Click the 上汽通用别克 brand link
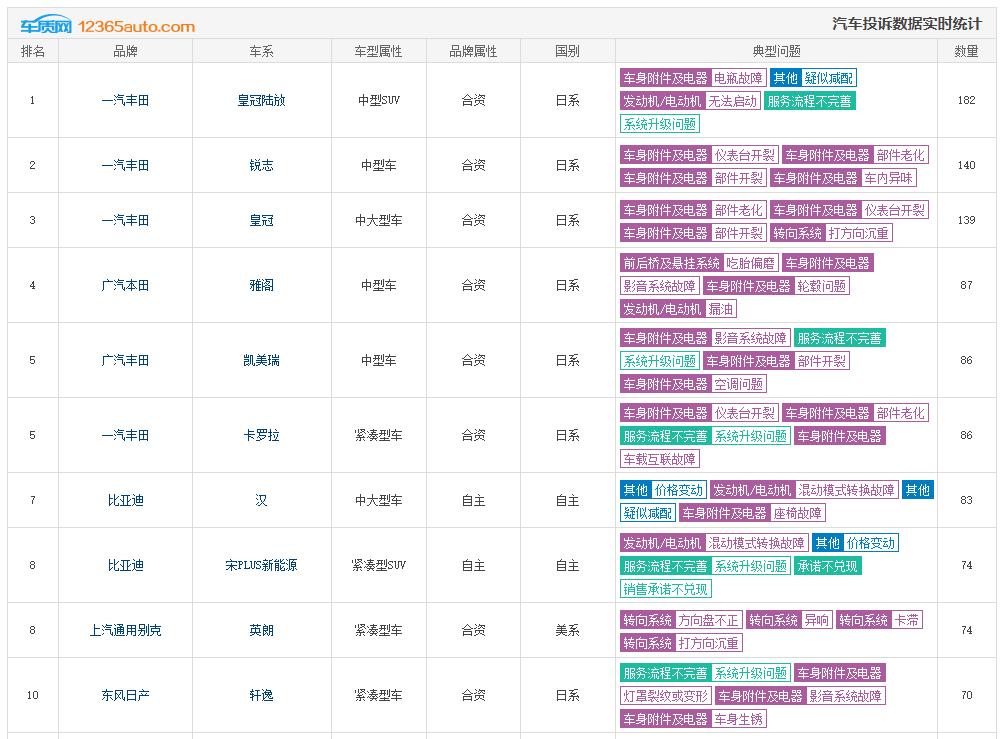 pos(125,631)
